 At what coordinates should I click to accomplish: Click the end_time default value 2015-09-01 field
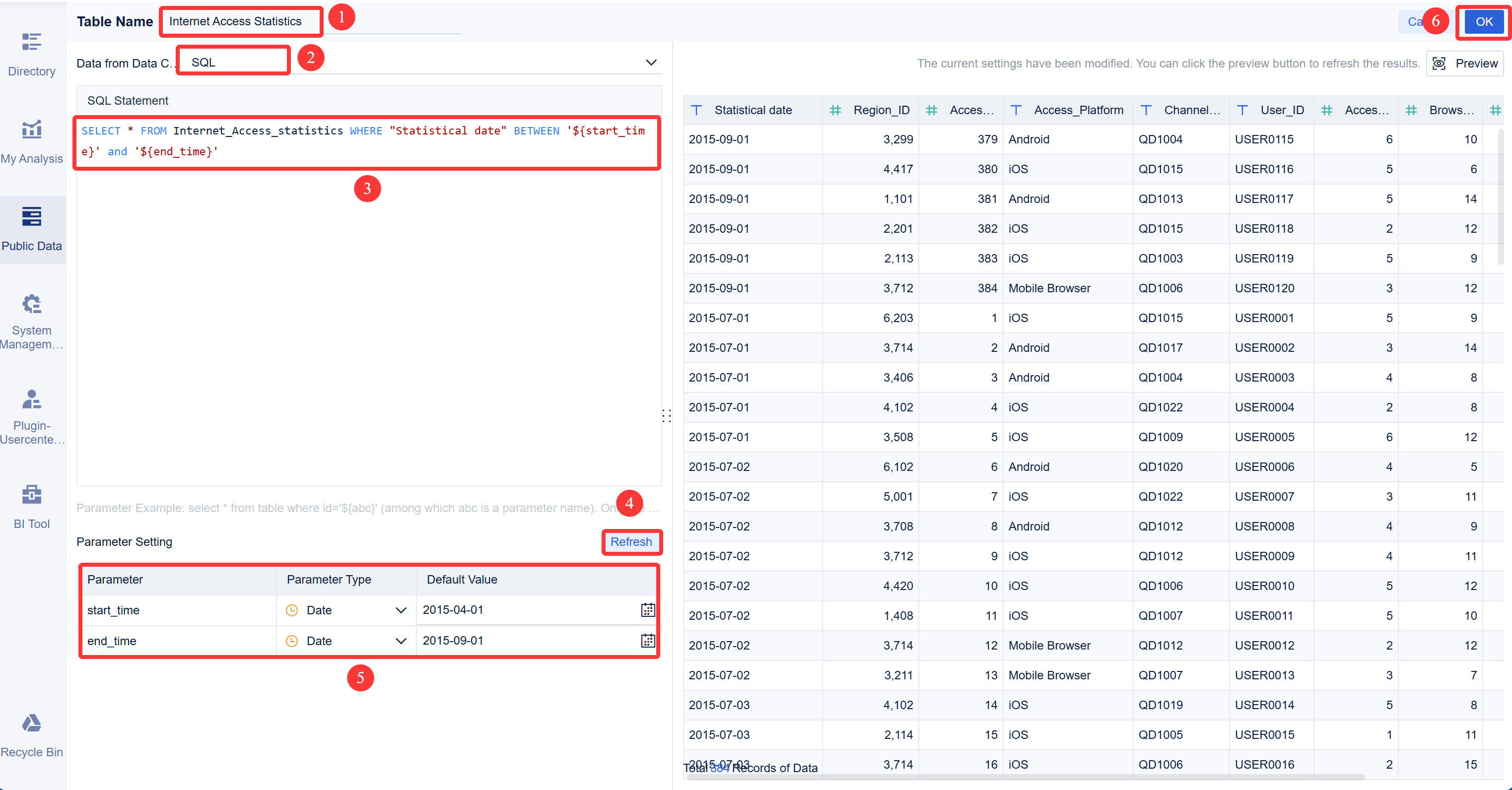point(528,640)
